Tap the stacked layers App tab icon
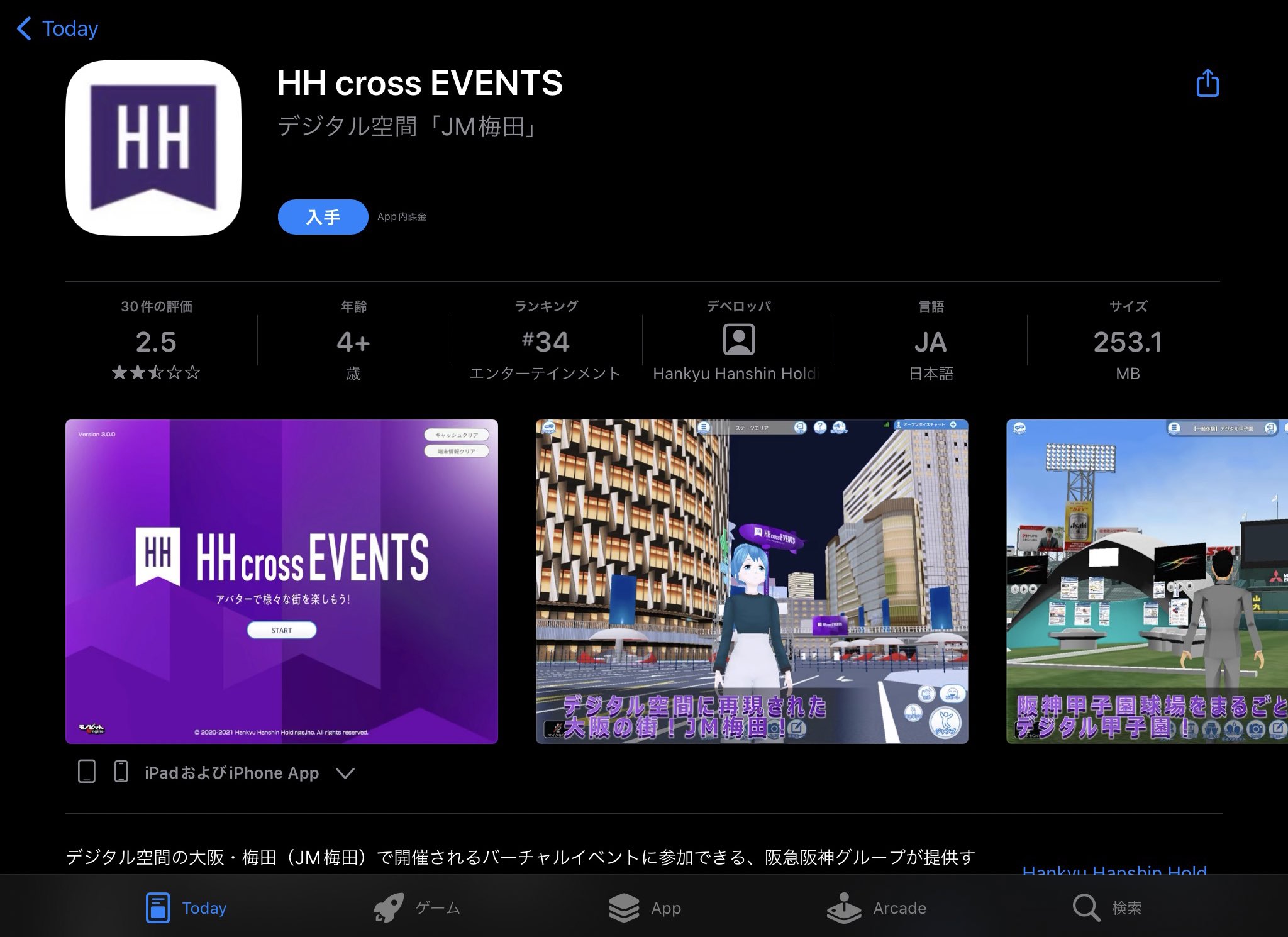The image size is (1288, 937). [624, 908]
